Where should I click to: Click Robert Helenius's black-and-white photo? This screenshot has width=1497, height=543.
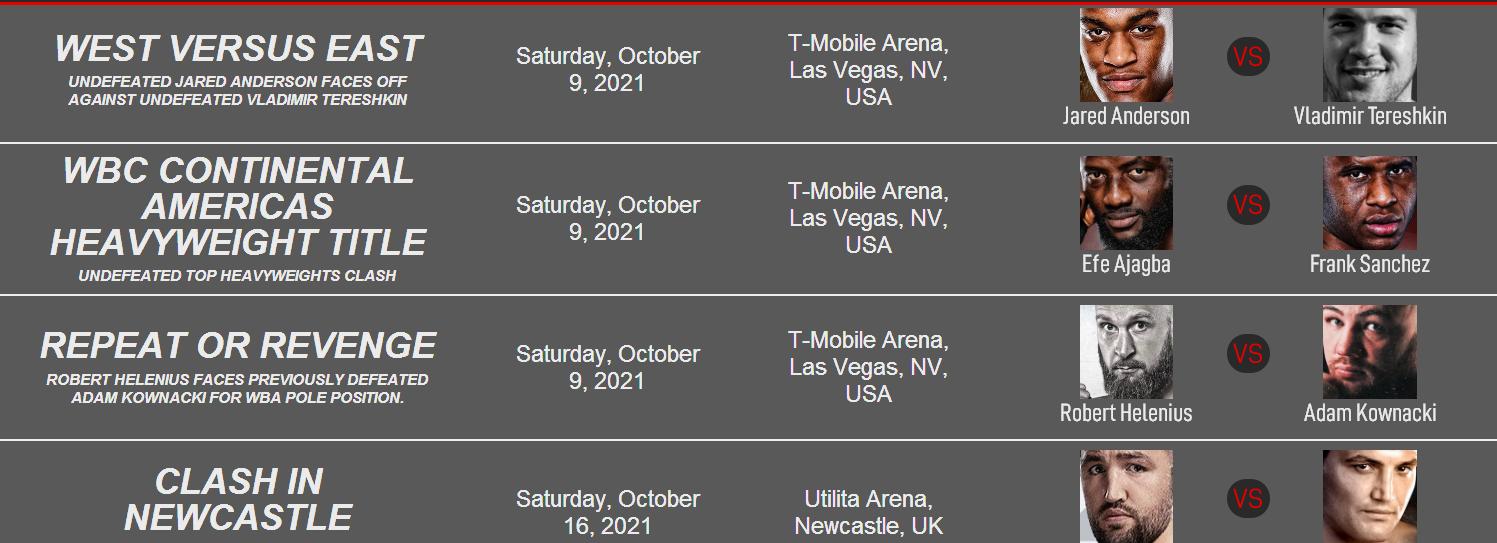coord(1126,352)
